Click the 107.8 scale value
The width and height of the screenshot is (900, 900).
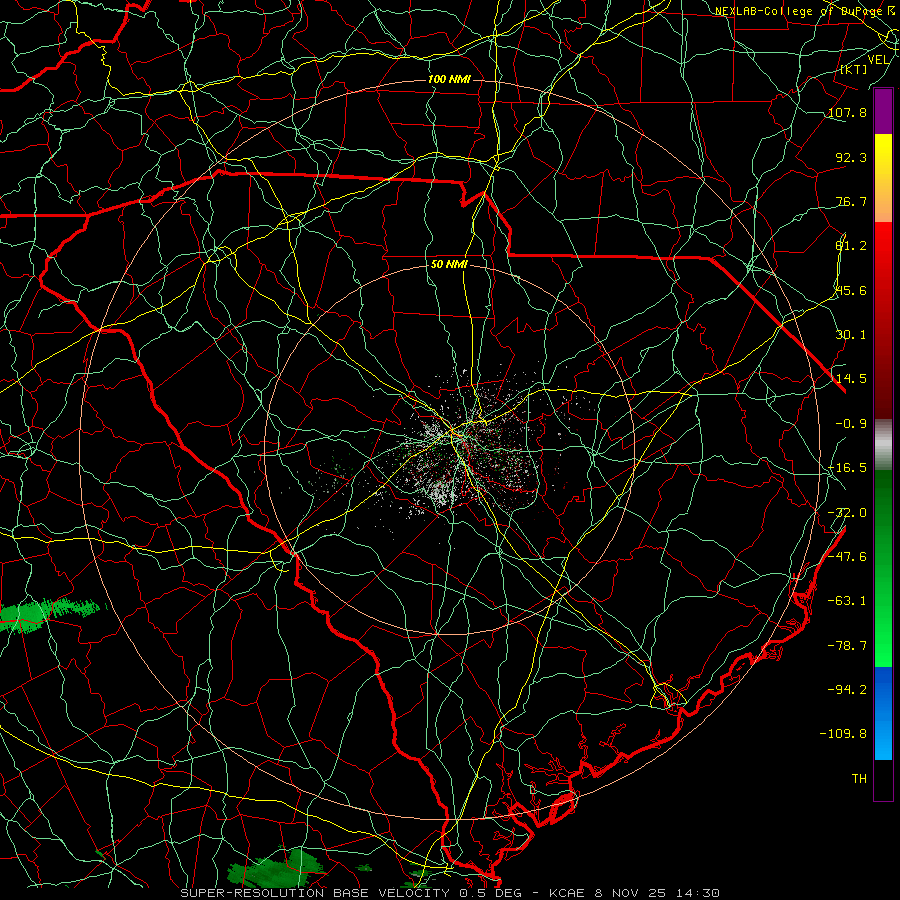(x=847, y=112)
